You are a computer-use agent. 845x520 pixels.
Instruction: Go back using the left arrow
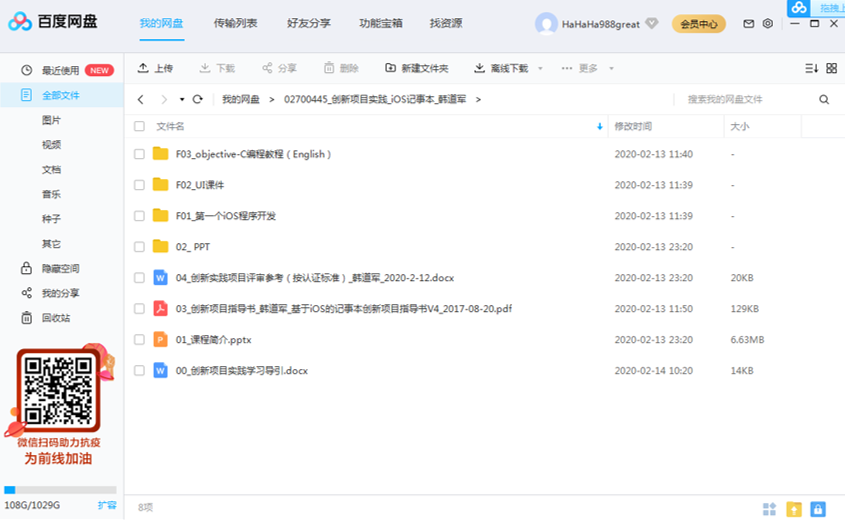141,100
